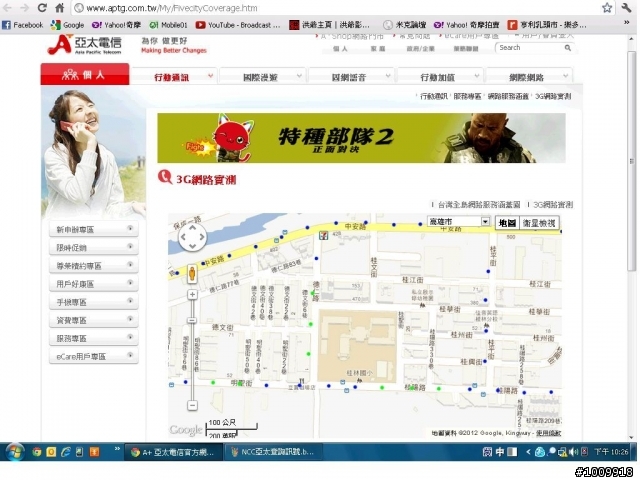
Task: Click the 中 input language indicator
Action: 500,452
